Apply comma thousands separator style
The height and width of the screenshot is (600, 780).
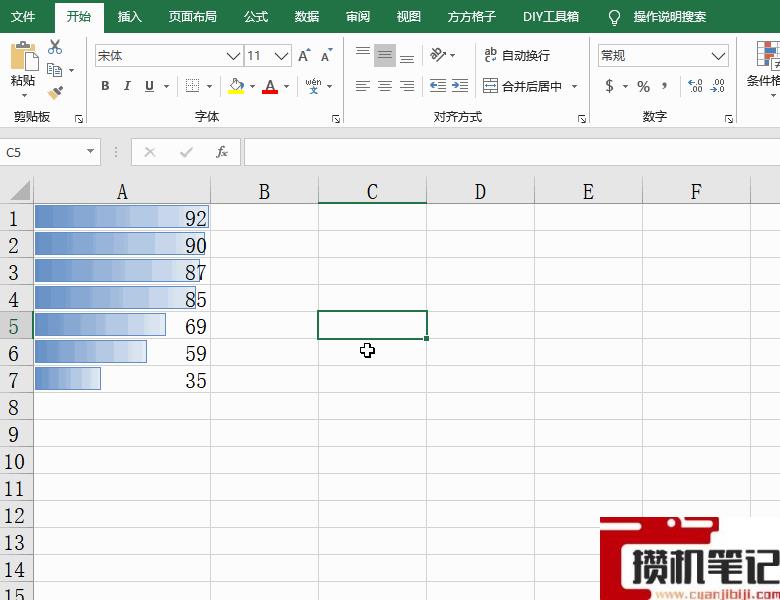[665, 87]
